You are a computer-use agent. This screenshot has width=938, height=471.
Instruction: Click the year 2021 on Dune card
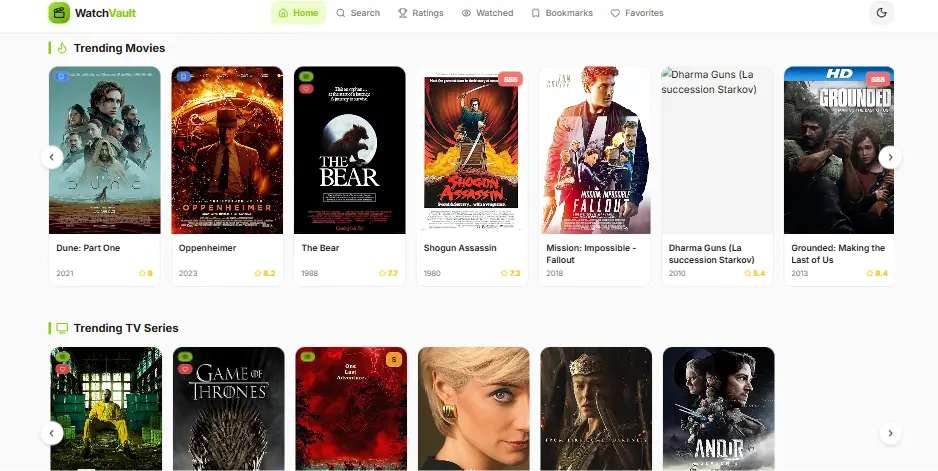(x=65, y=273)
